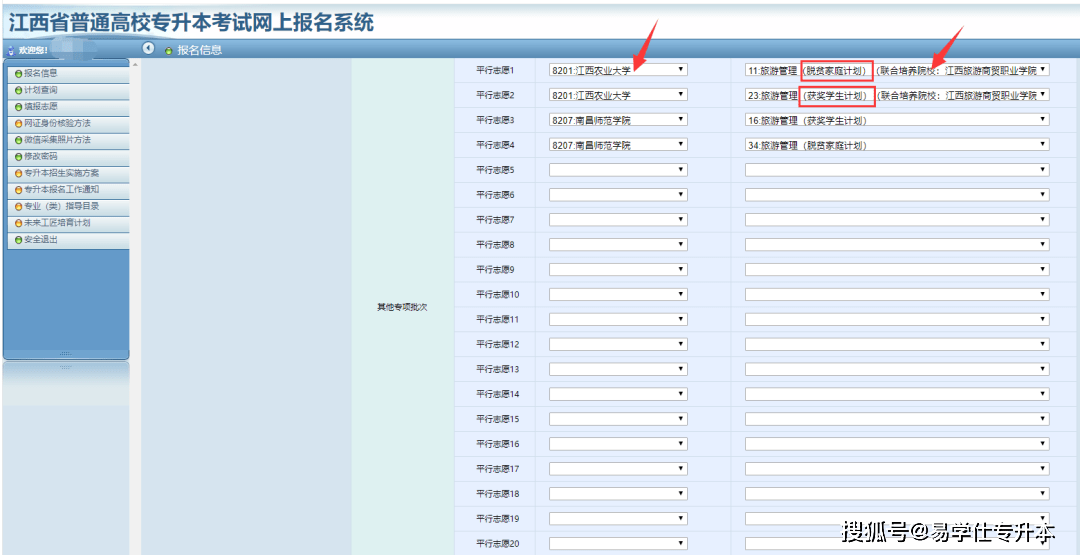Open the major dropdown for 平行志愿7

point(897,220)
